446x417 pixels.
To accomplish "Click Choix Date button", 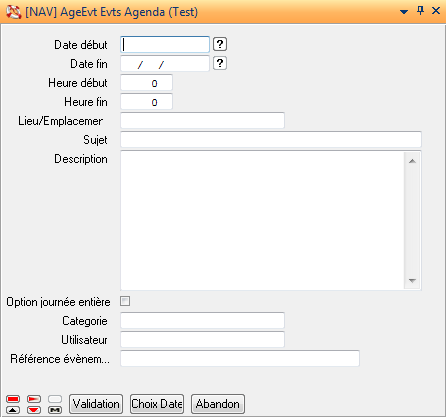I will pos(157,404).
